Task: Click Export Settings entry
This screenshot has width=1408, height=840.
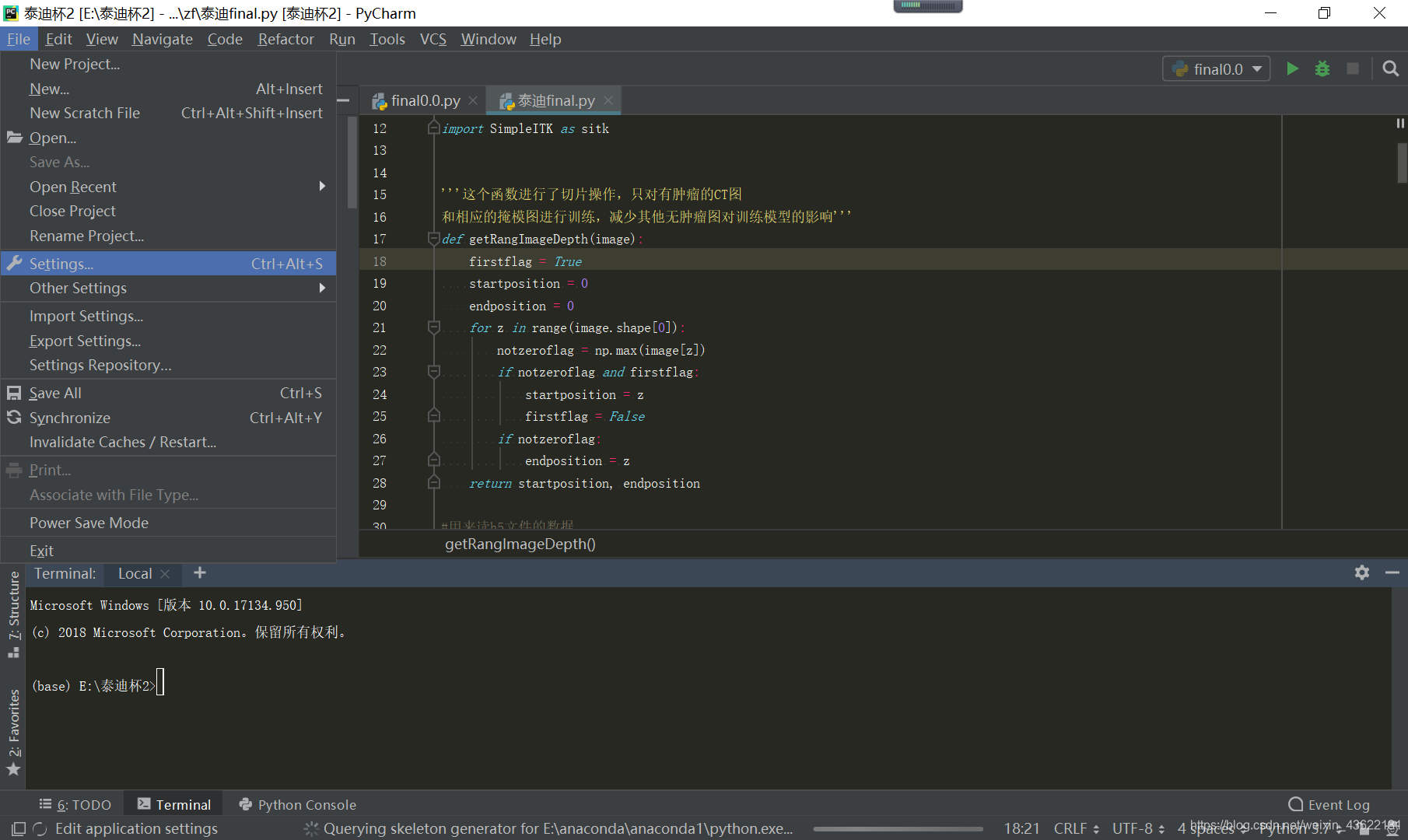Action: 169,341
